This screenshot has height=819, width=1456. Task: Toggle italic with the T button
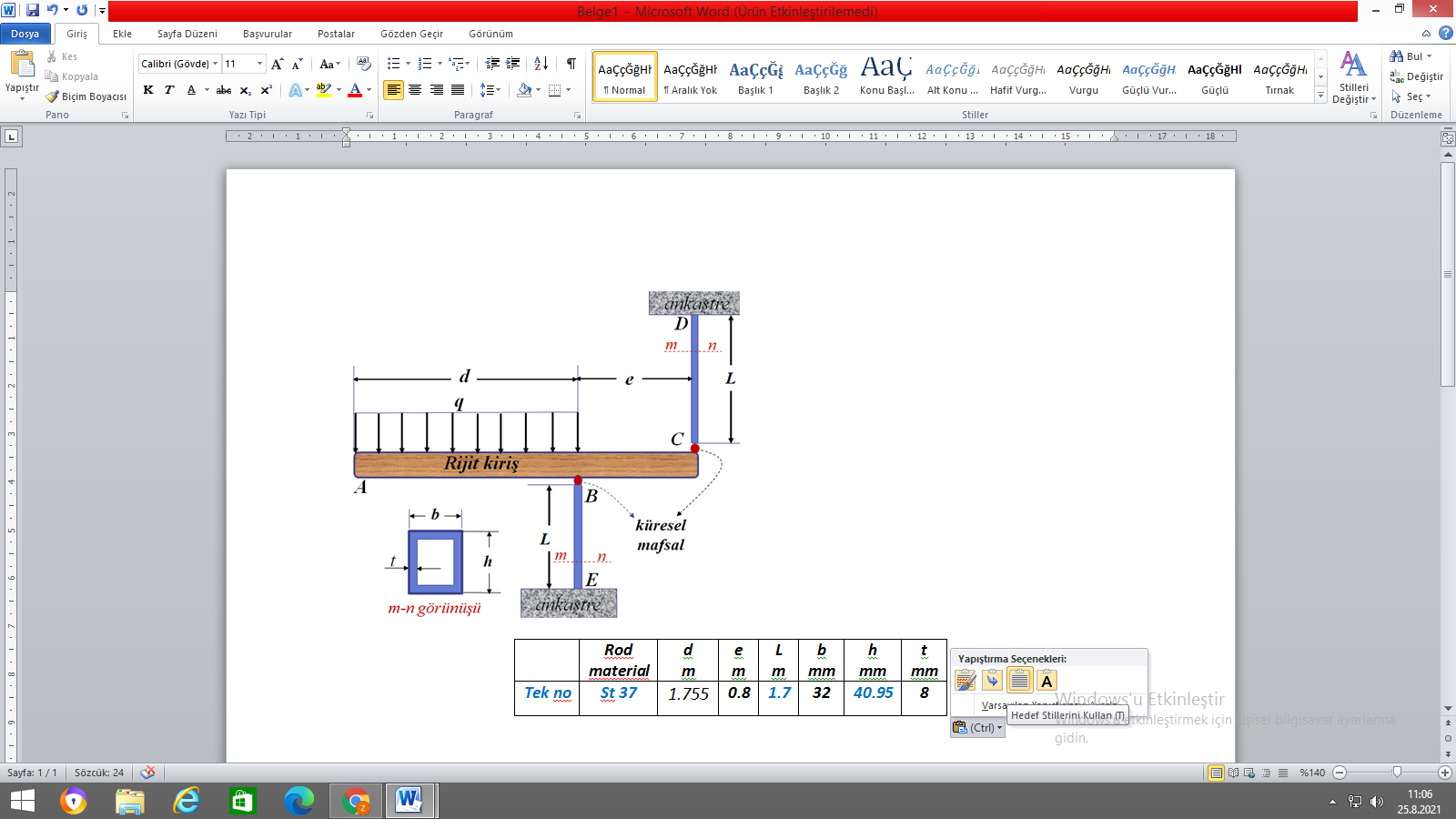click(169, 90)
